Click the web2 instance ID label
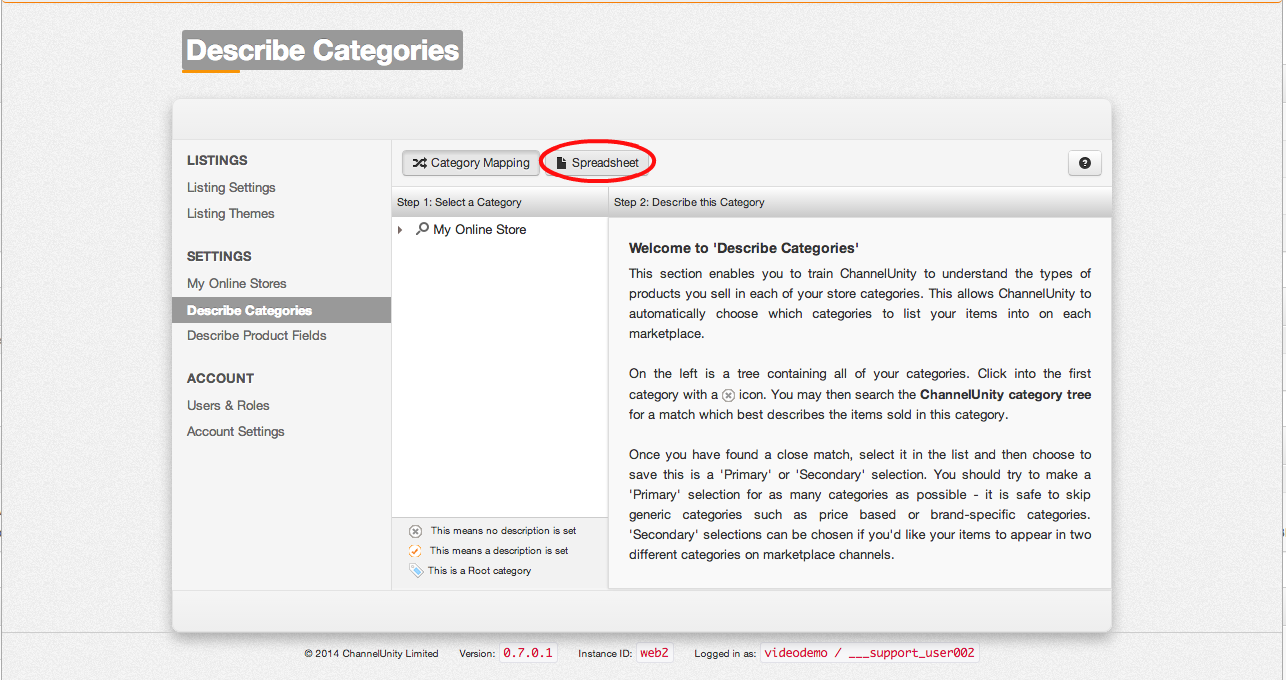Image resolution: width=1286 pixels, height=680 pixels. click(x=654, y=653)
